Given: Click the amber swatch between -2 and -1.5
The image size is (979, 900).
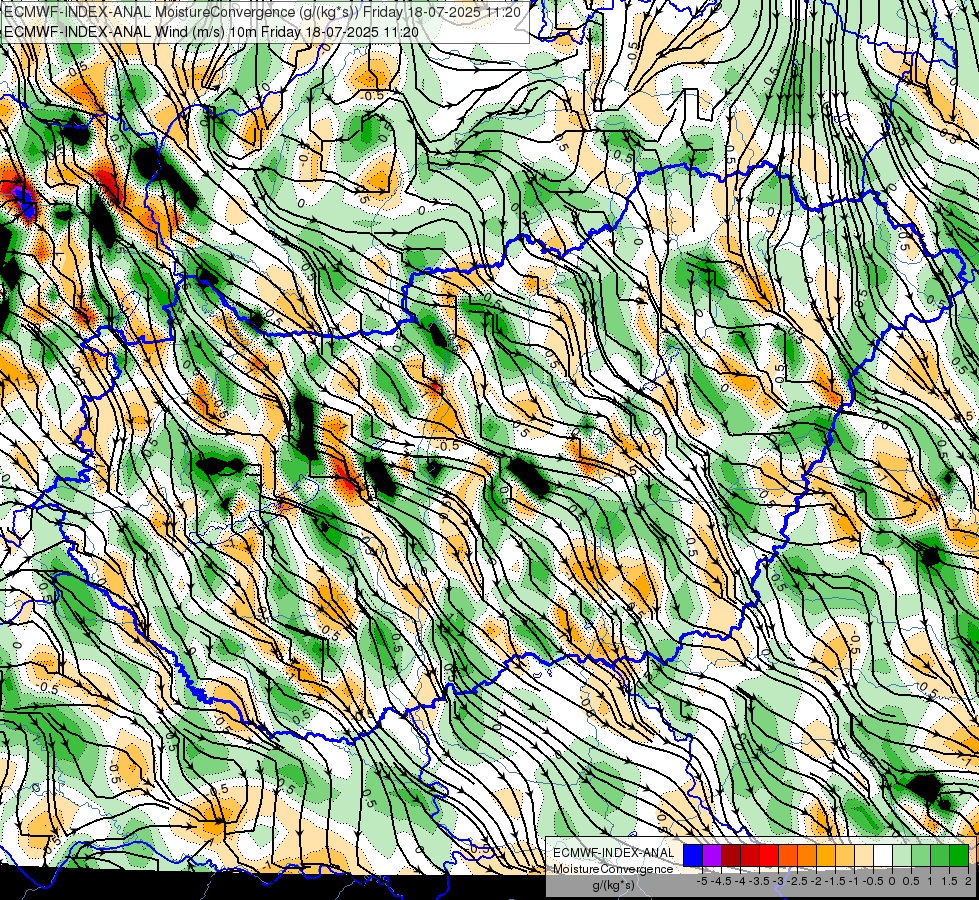Looking at the screenshot, I should tap(826, 856).
